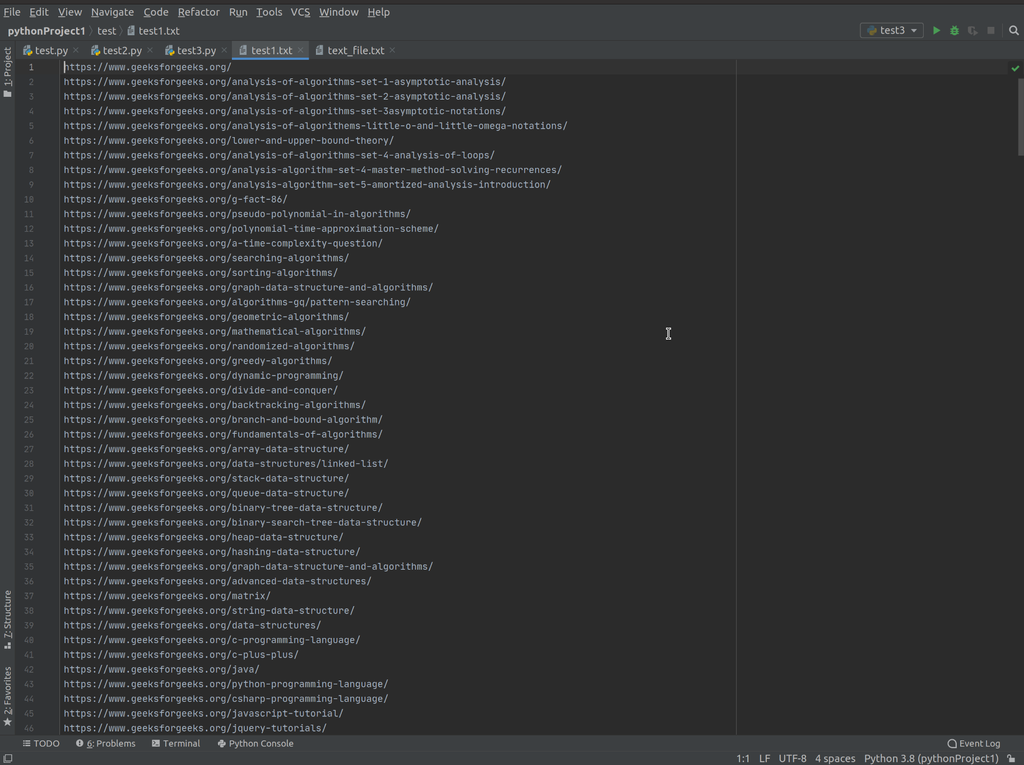Click the java URL line
Image resolution: width=1024 pixels, height=765 pixels.
click(x=161, y=669)
